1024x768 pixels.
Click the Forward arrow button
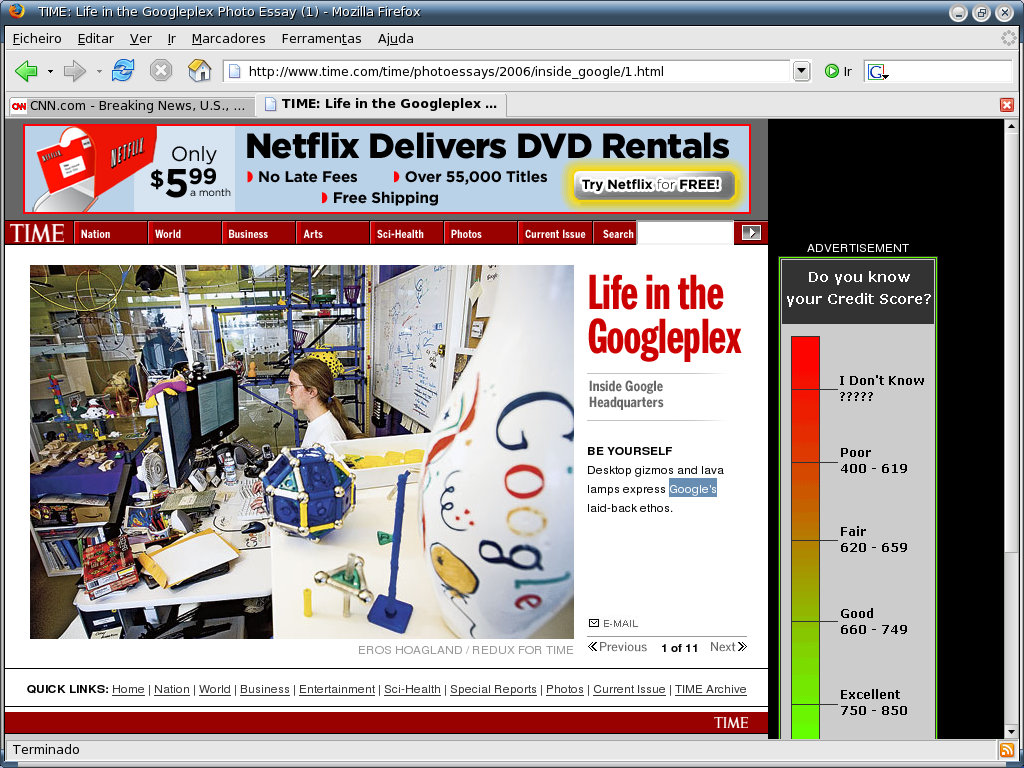tap(74, 71)
